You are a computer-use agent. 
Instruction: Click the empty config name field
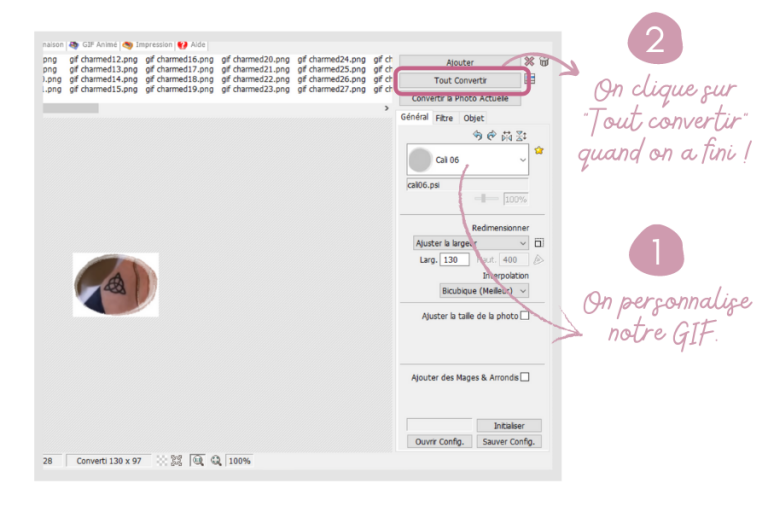[439, 424]
